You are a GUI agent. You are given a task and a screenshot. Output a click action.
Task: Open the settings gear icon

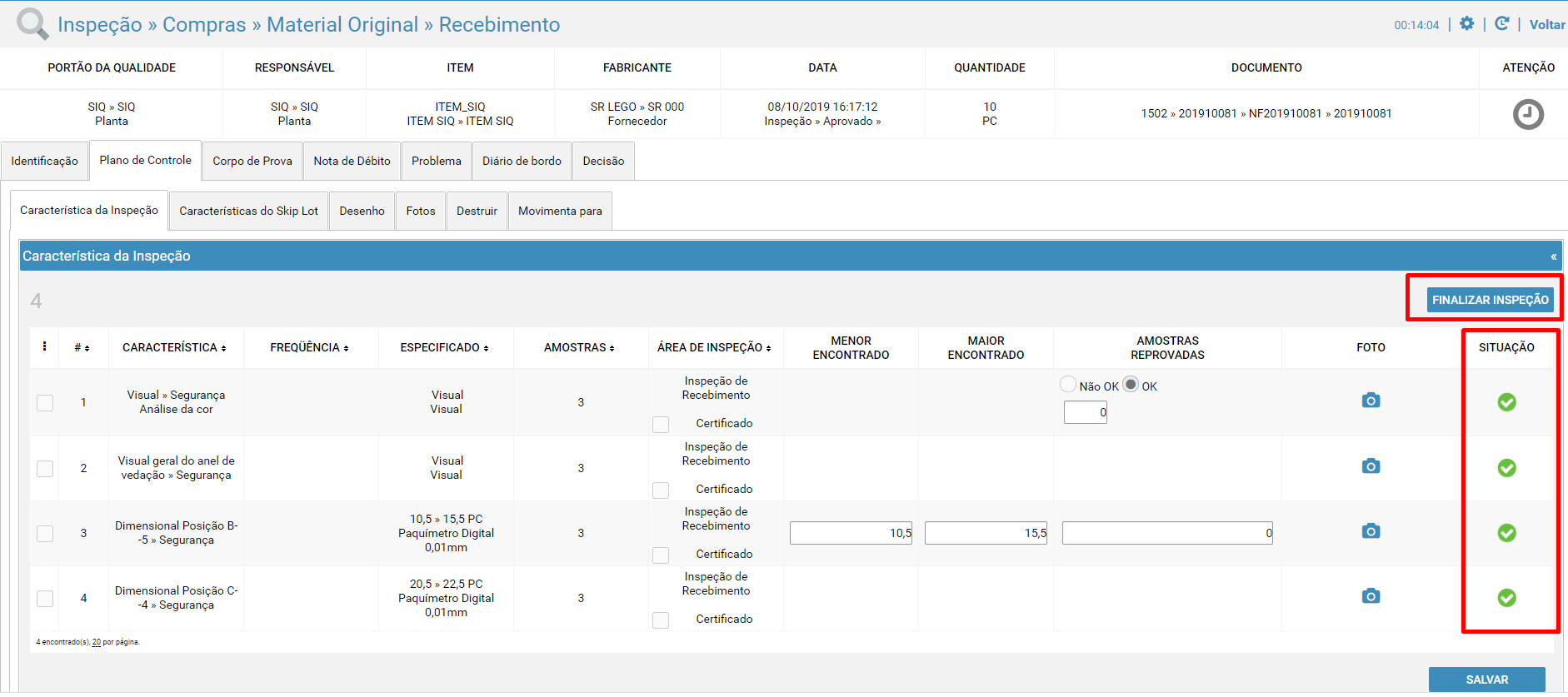(1466, 23)
